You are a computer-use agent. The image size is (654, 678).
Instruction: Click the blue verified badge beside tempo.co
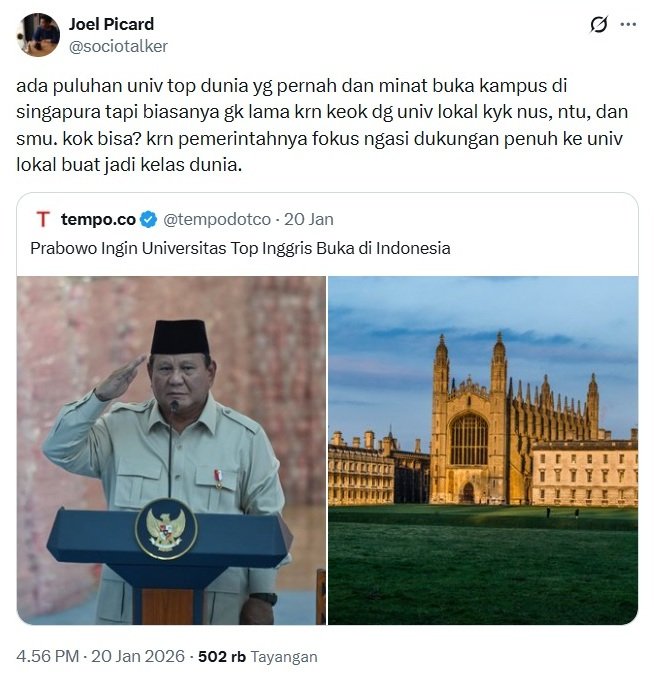tap(149, 219)
